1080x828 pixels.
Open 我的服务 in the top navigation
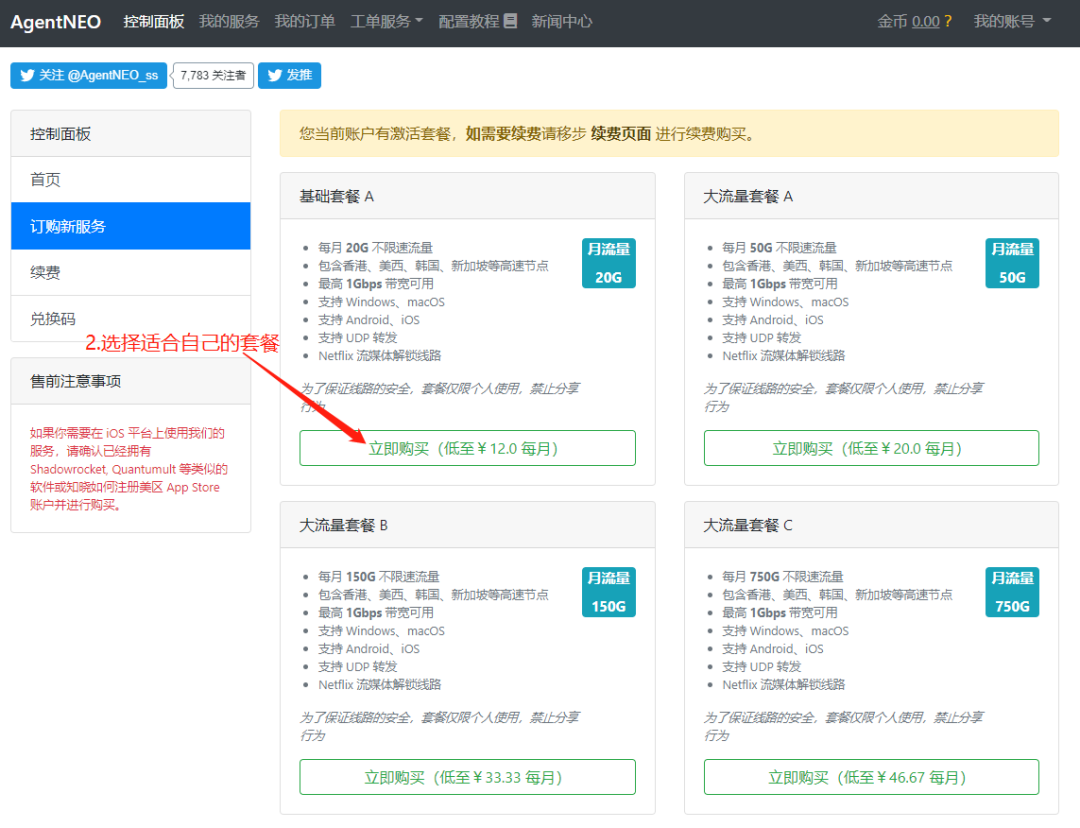229,21
